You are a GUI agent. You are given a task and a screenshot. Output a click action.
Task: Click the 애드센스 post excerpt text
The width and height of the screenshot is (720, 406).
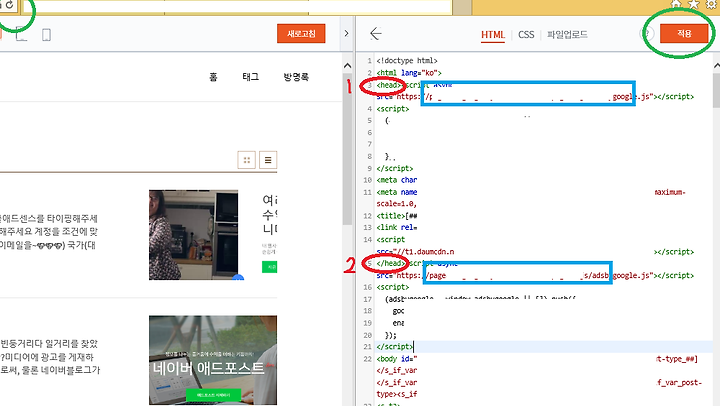click(x=49, y=231)
